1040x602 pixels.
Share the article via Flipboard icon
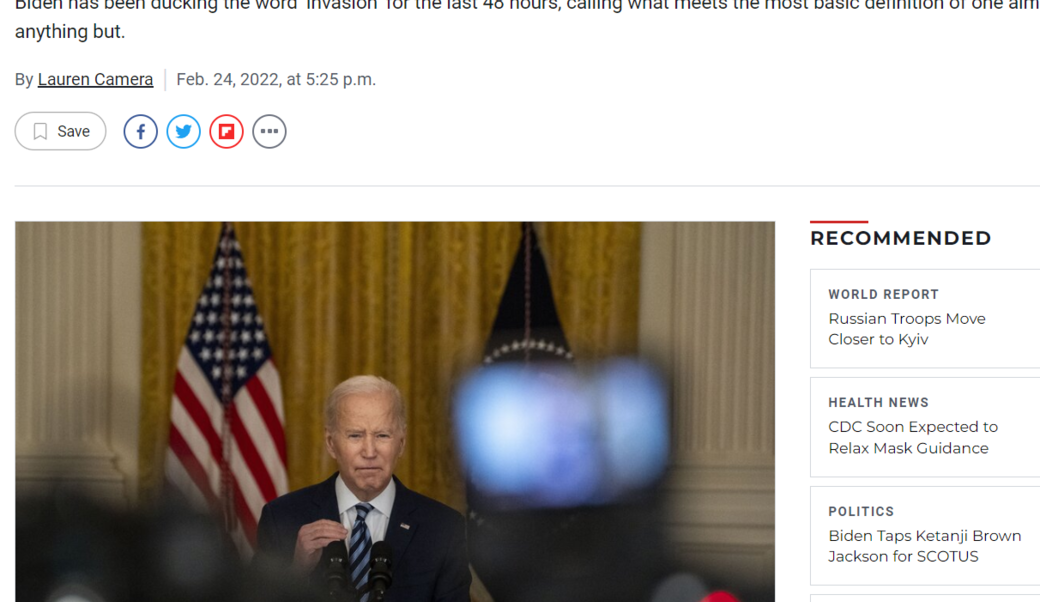coord(227,131)
